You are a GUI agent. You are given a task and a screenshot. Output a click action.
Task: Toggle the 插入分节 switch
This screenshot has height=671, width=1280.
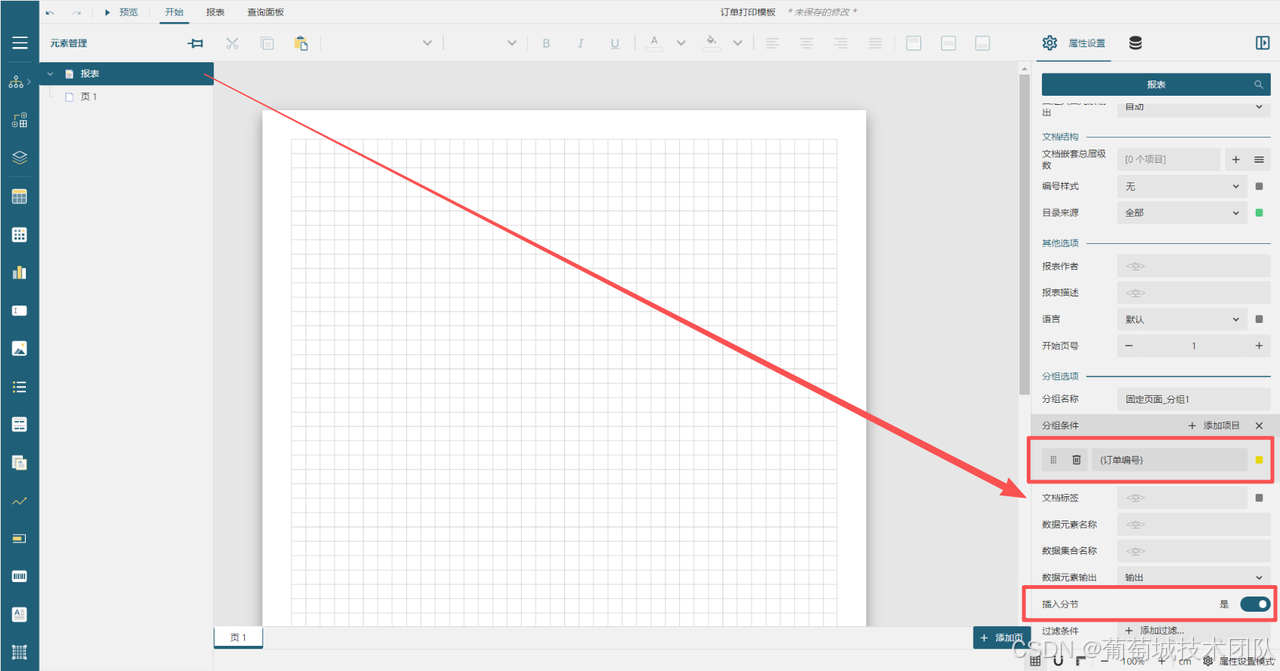point(1254,604)
